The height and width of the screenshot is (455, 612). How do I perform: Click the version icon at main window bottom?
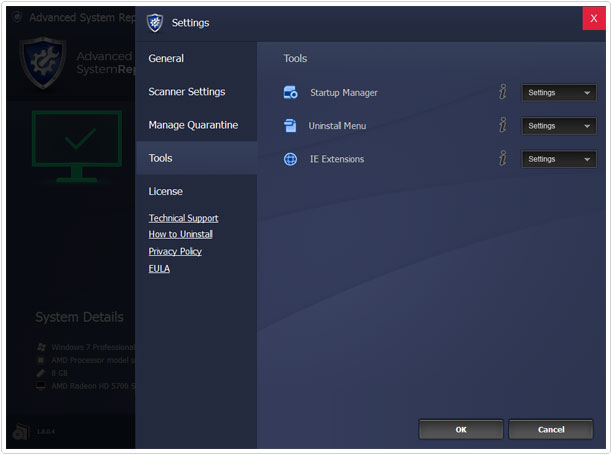[x=20, y=431]
